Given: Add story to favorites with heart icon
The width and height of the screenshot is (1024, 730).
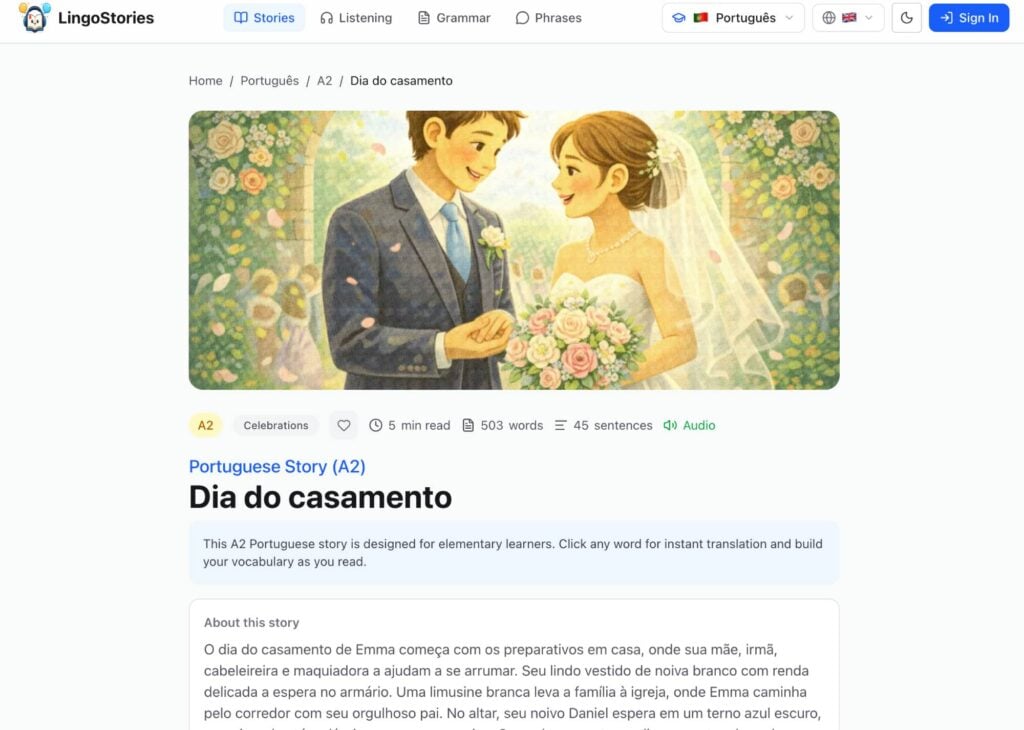Looking at the screenshot, I should (x=344, y=425).
